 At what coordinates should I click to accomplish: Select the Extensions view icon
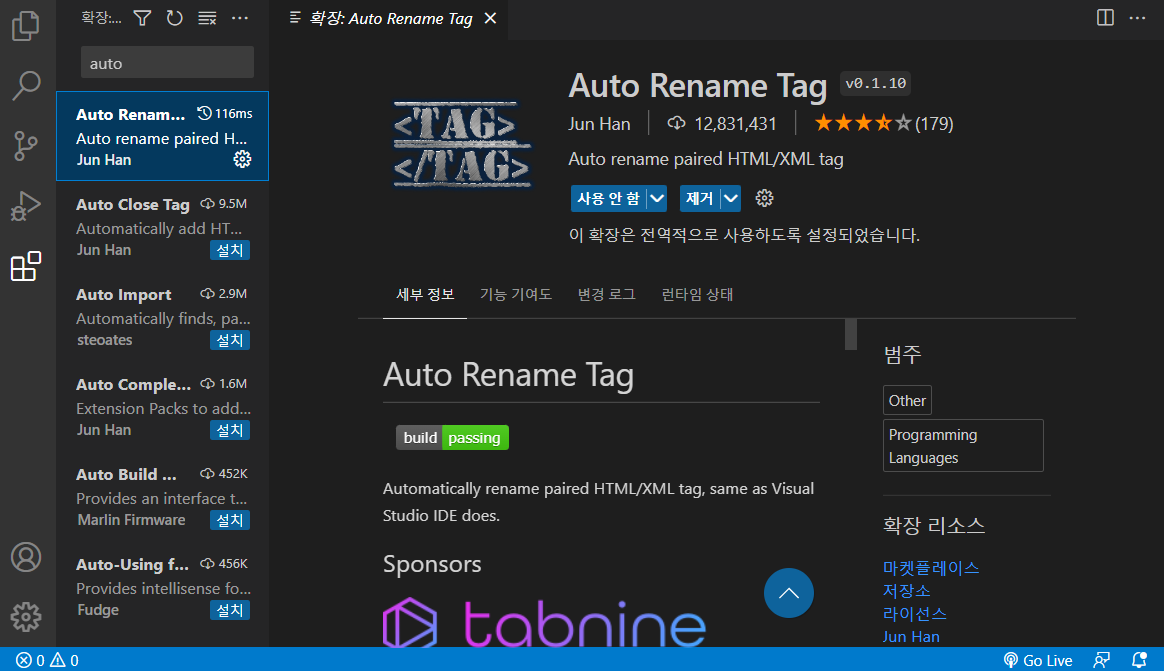click(26, 266)
